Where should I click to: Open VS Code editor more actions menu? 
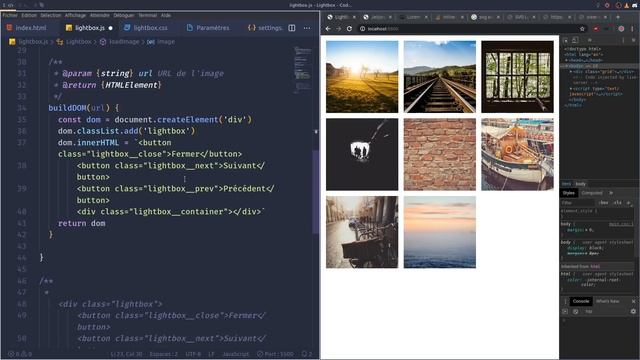click(307, 28)
